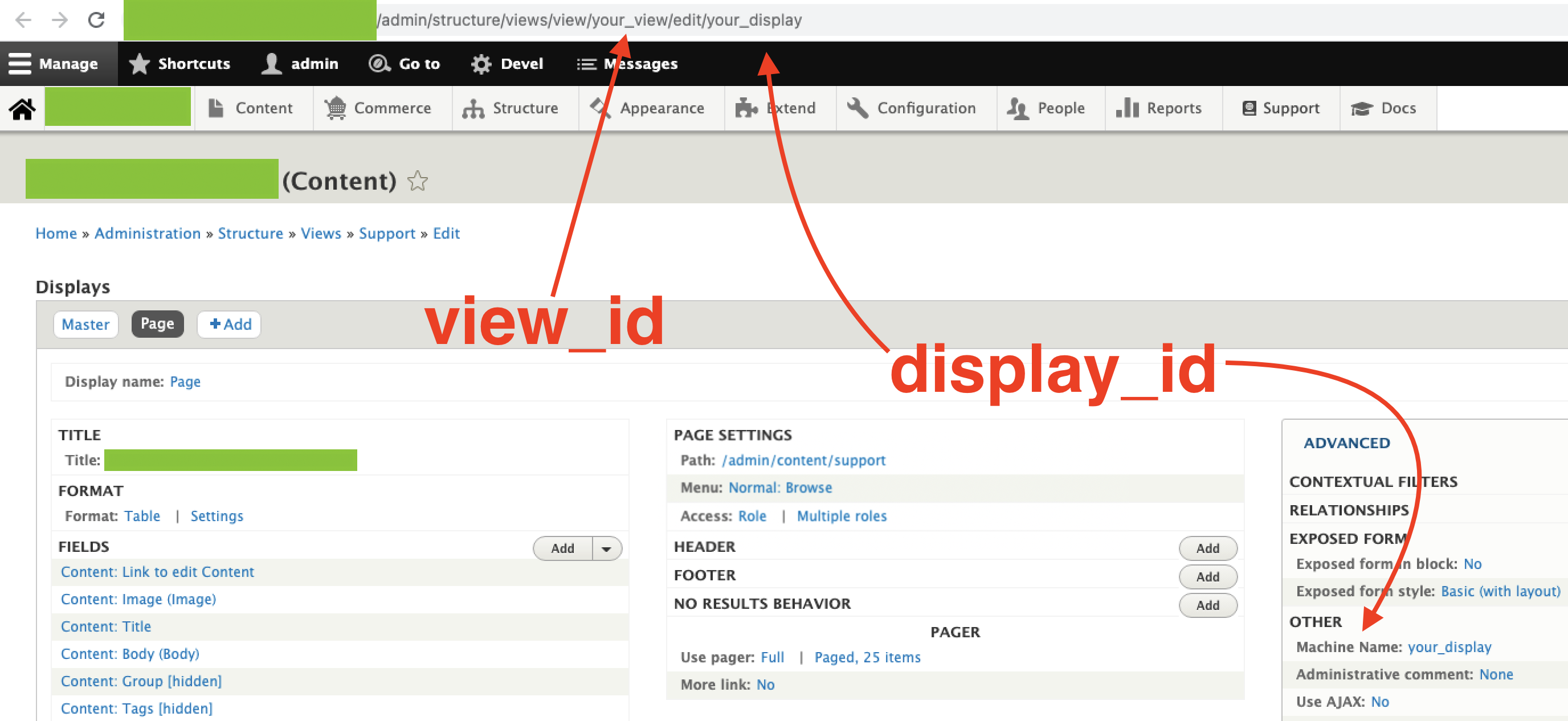
Task: Click the home house icon
Action: (x=22, y=108)
